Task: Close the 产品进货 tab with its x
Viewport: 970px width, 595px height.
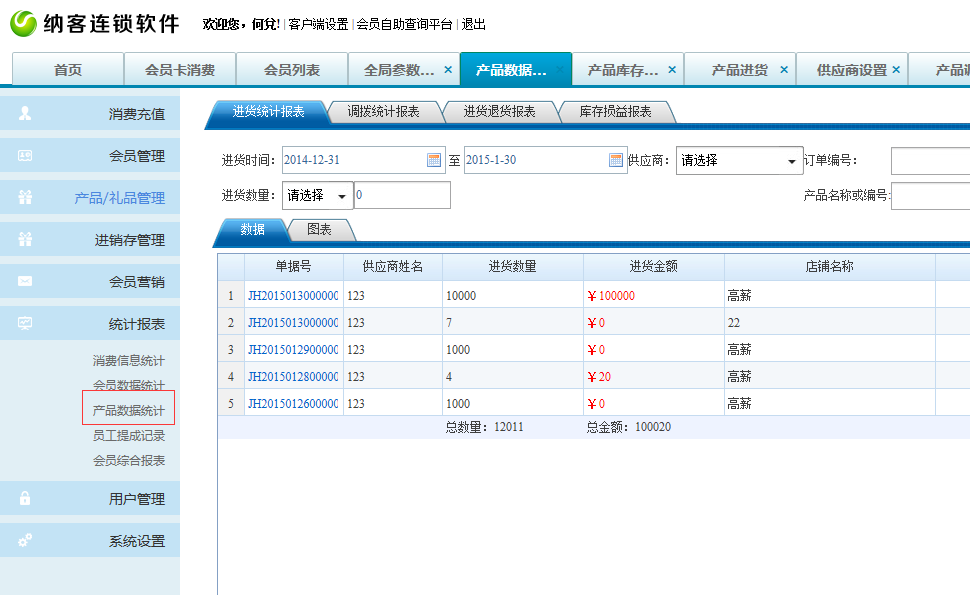Action: tap(783, 69)
